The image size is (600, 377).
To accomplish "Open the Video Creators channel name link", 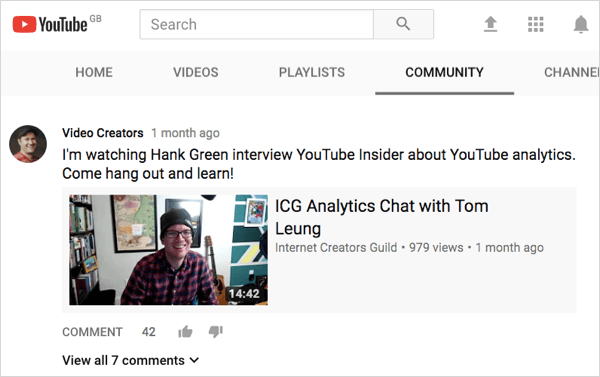I will [x=103, y=133].
